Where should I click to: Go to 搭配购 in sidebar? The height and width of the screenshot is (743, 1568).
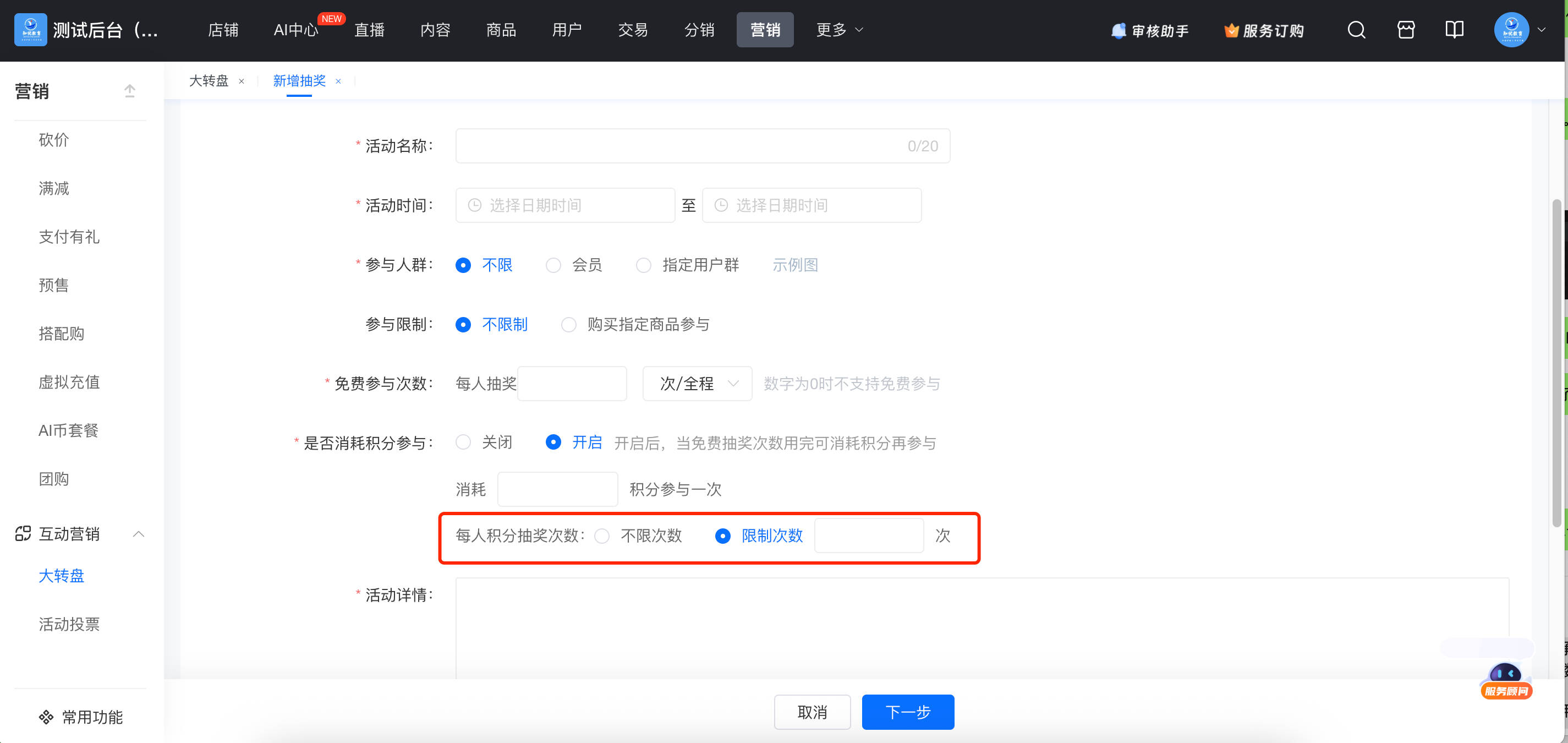point(62,334)
